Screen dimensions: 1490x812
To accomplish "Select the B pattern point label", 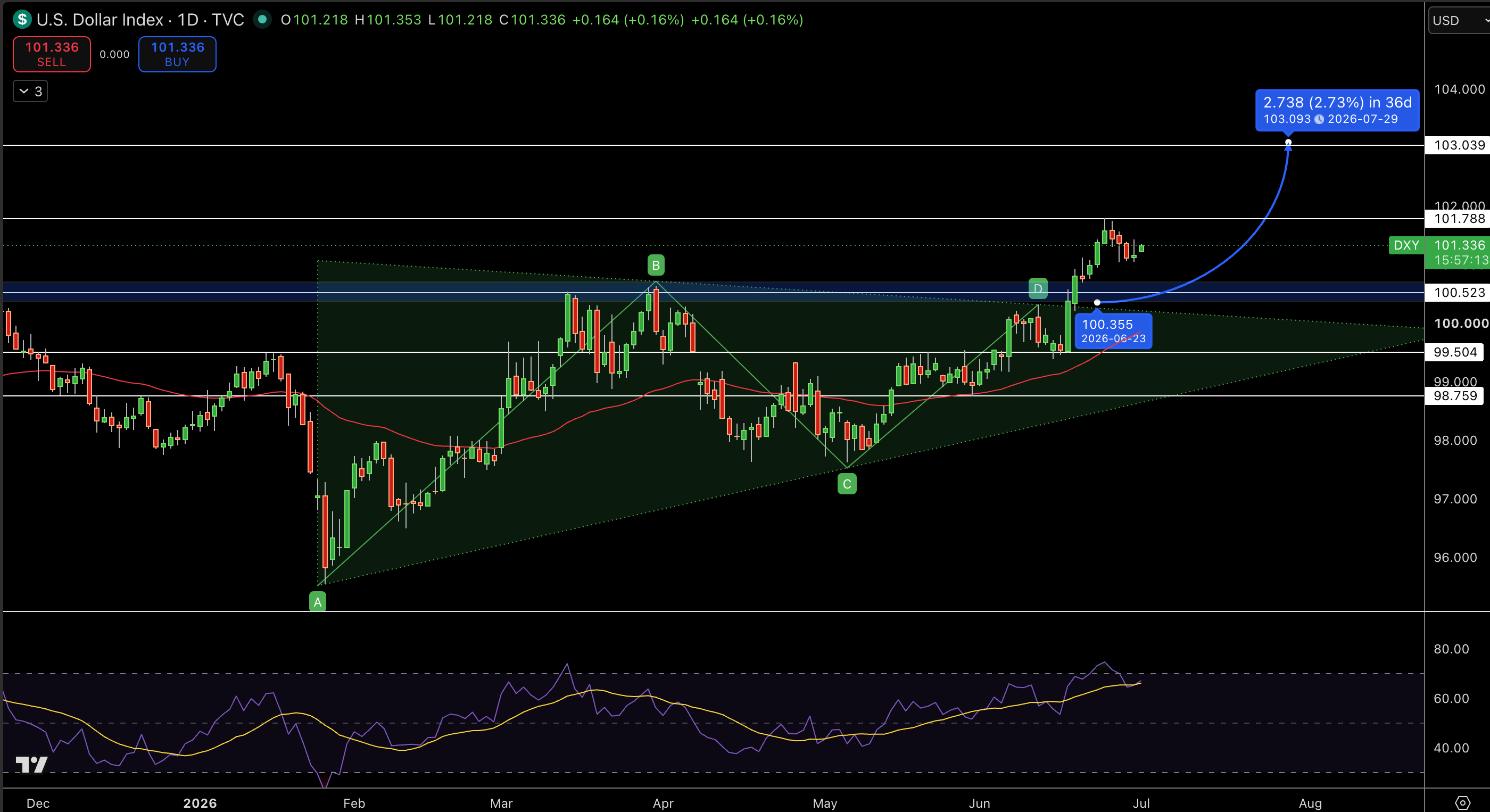I will pos(656,266).
